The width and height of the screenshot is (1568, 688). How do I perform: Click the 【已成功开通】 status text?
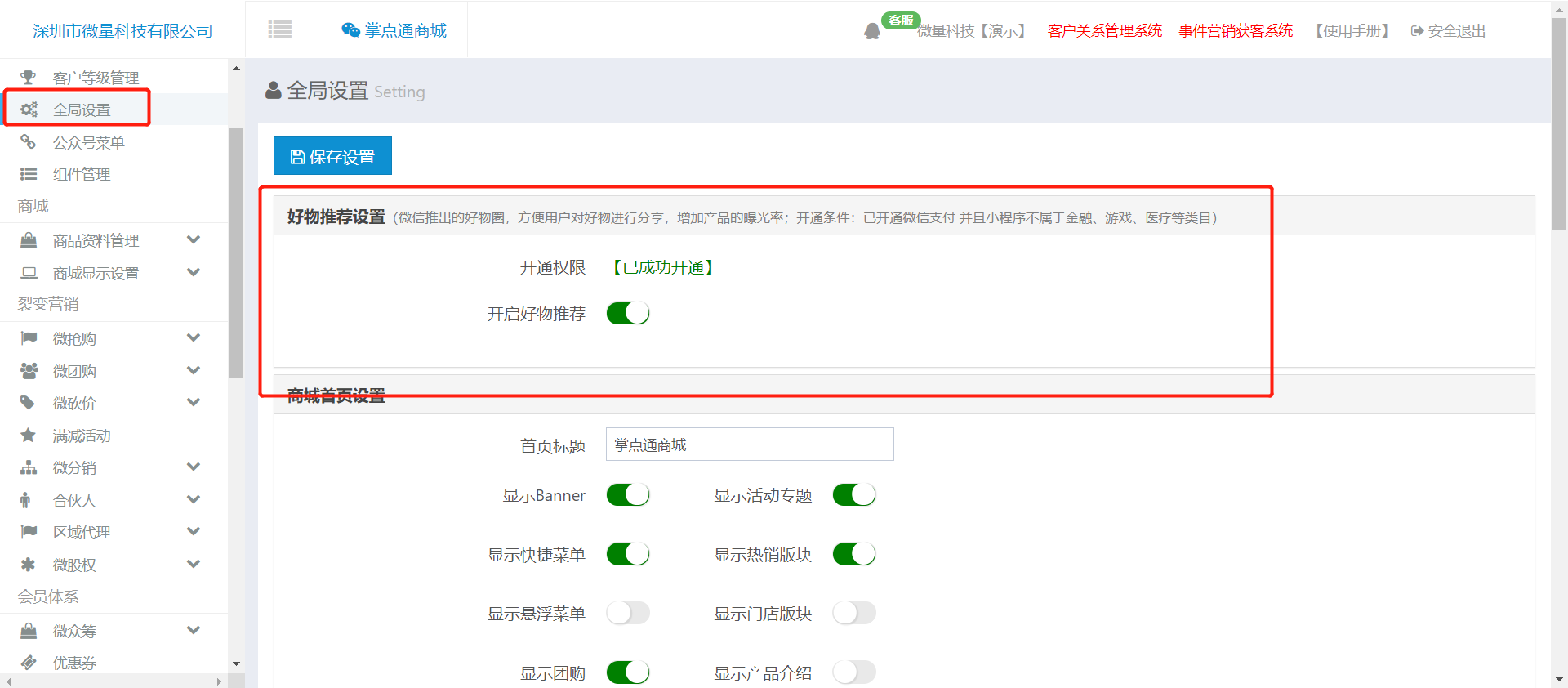tap(663, 267)
